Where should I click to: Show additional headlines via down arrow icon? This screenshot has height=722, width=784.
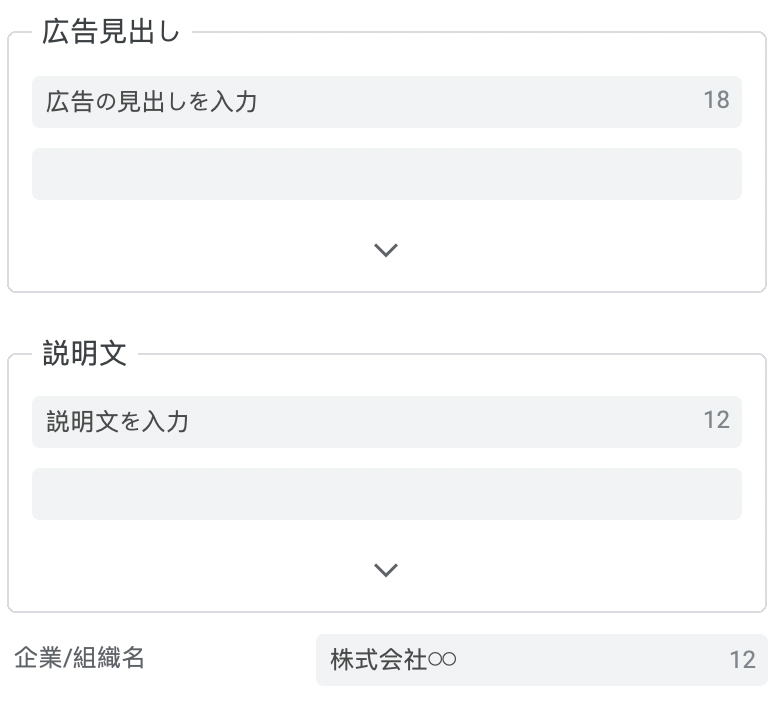click(x=386, y=250)
